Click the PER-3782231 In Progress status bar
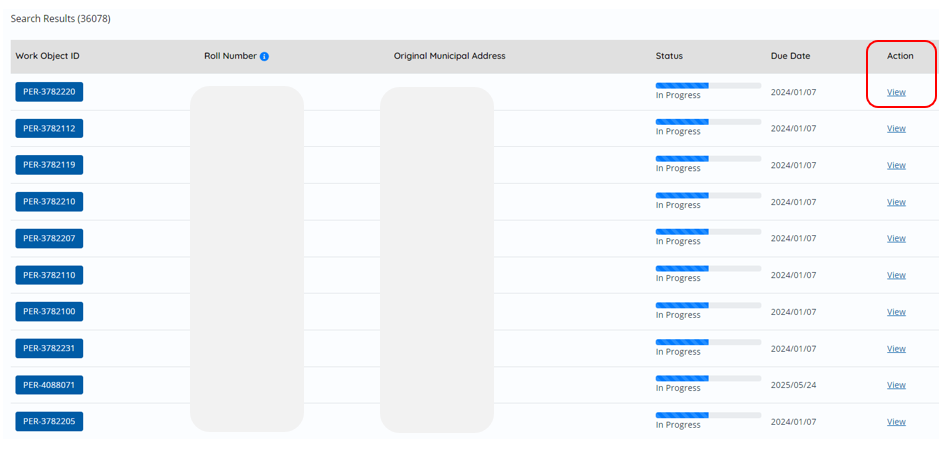The width and height of the screenshot is (945, 456). (708, 342)
